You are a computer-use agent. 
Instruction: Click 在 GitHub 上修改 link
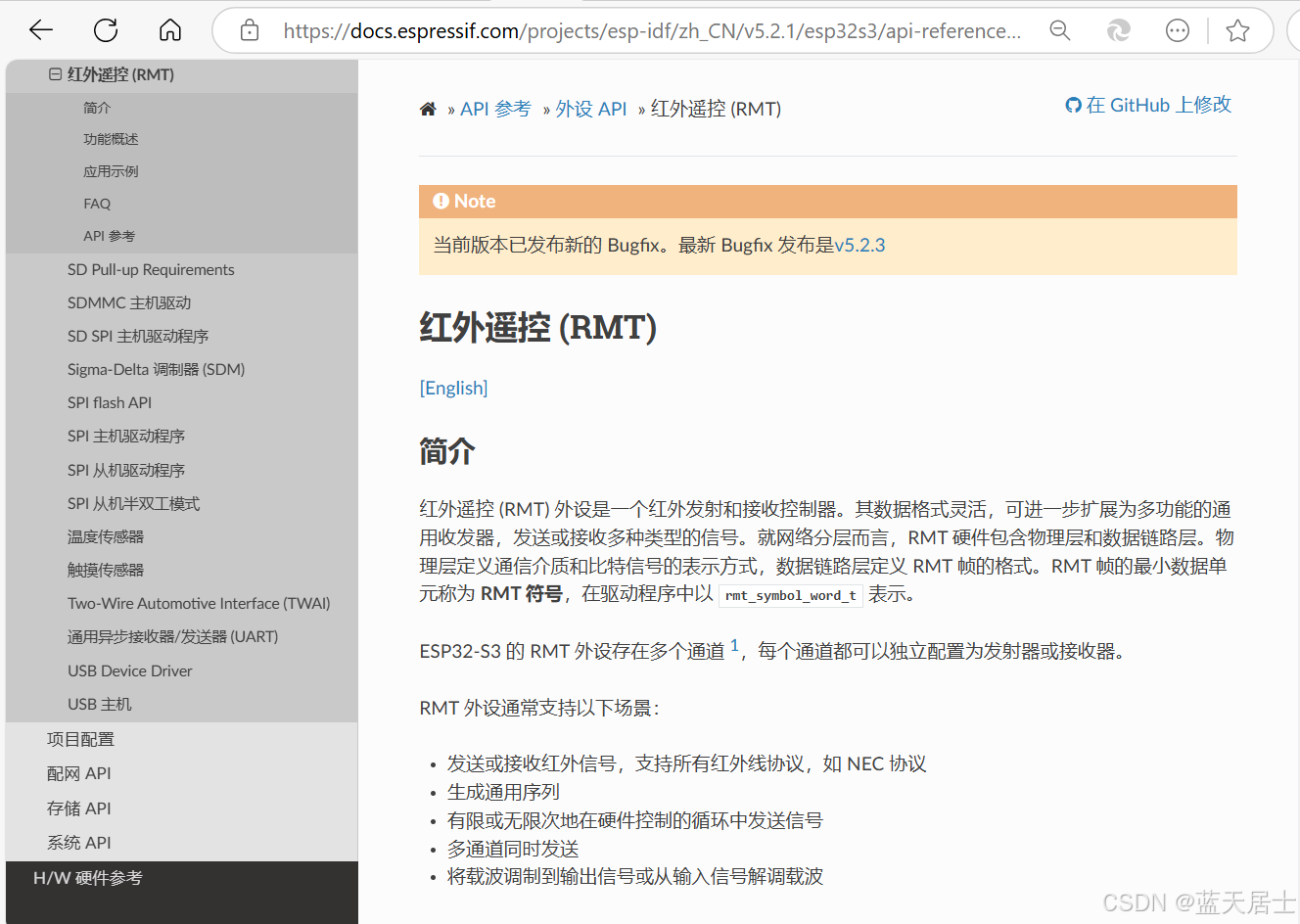(1159, 105)
